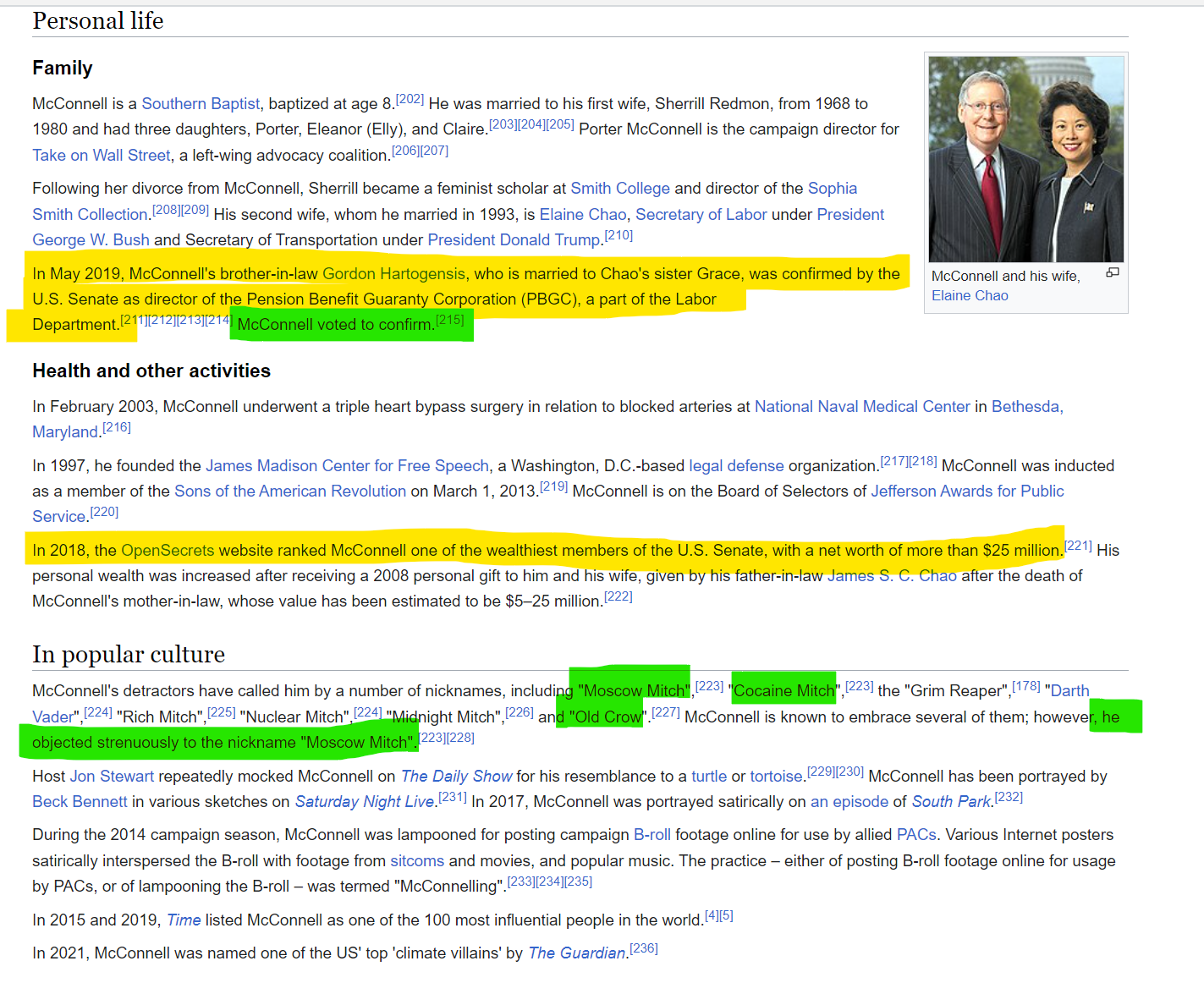
Task: Open Elaine Chao link in the Family paragraph
Action: [x=583, y=214]
